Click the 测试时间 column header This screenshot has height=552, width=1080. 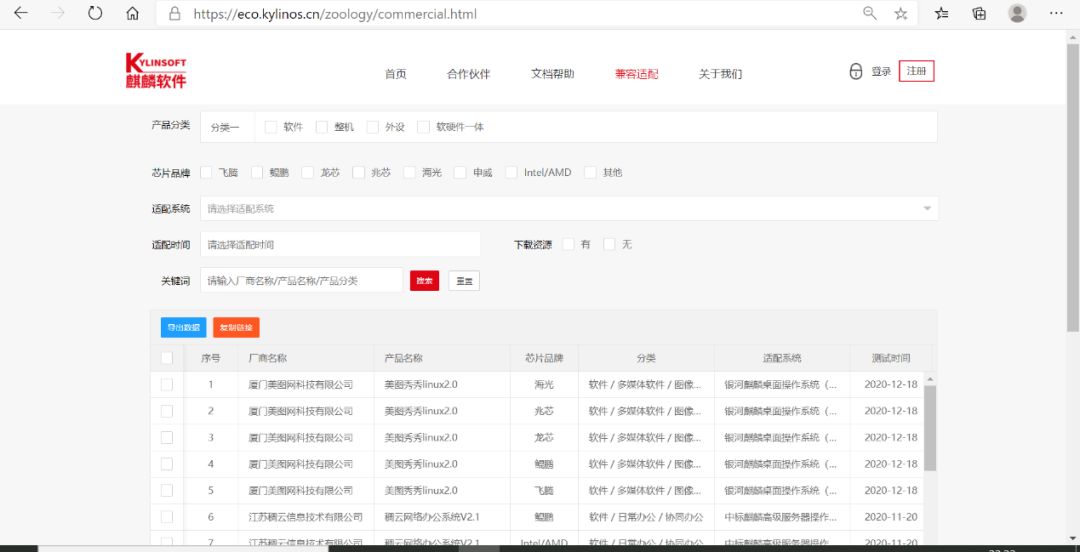(891, 358)
